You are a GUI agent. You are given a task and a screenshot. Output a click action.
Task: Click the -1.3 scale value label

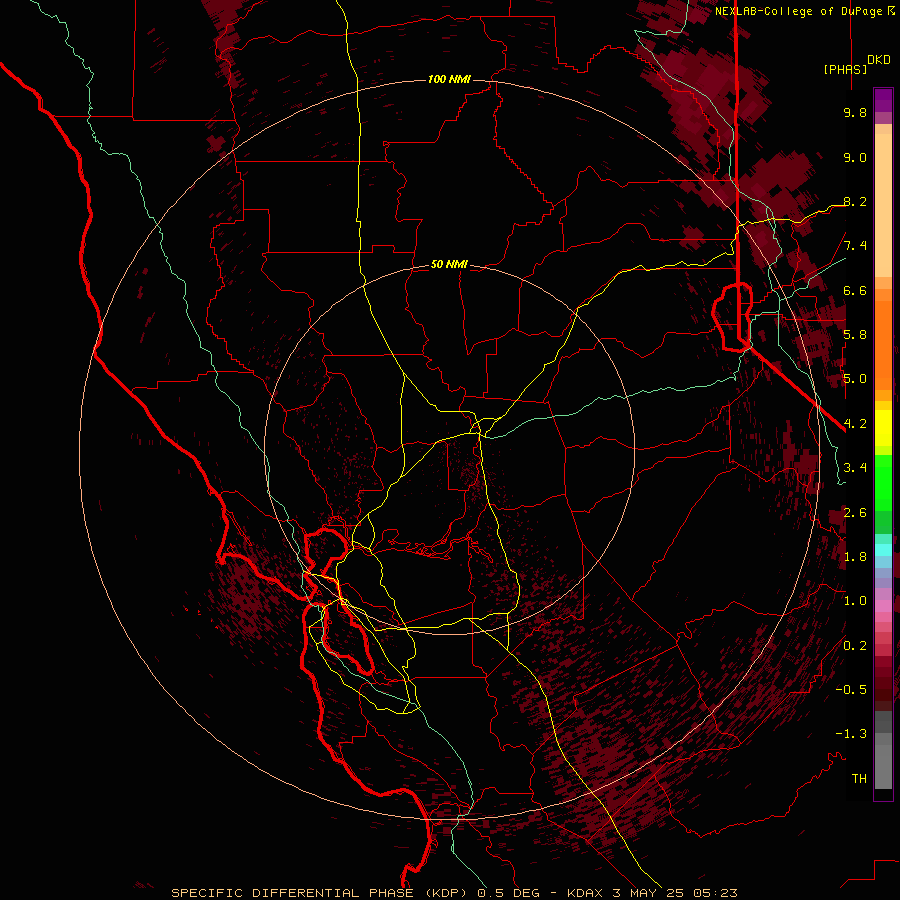(851, 734)
